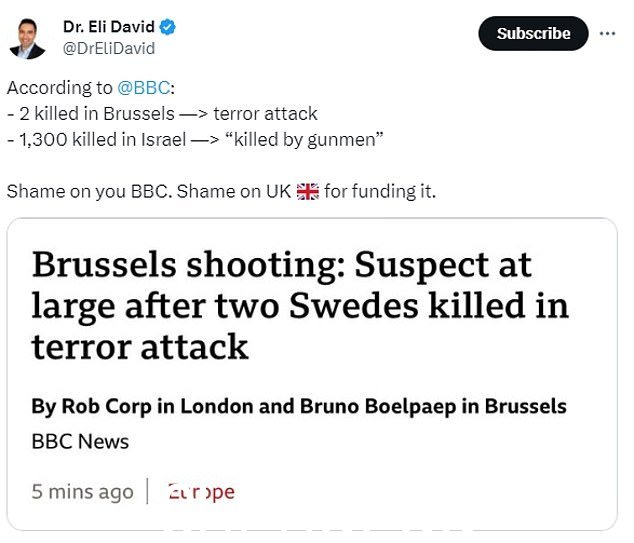Click the Brussels shooting headline text
634x543 pixels.
pyautogui.click(x=300, y=305)
